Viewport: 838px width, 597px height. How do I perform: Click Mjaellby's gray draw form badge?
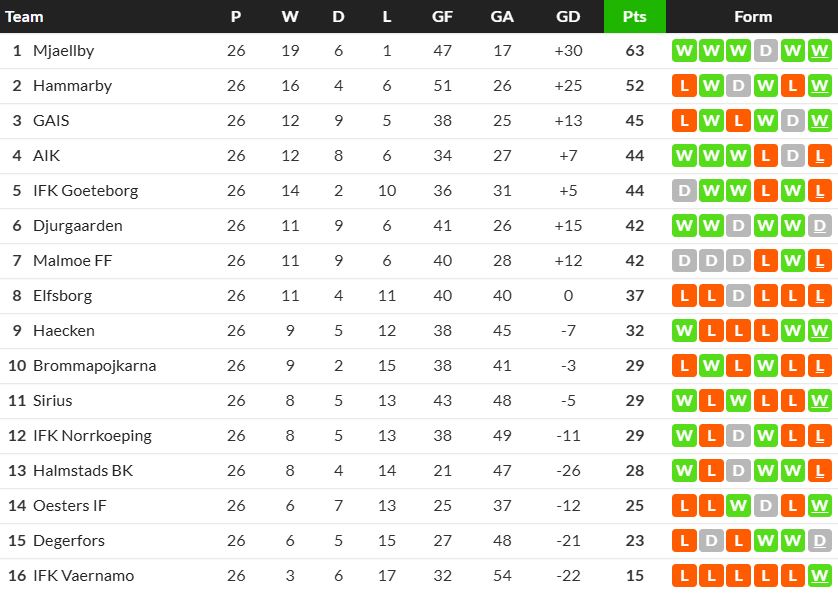(x=765, y=51)
